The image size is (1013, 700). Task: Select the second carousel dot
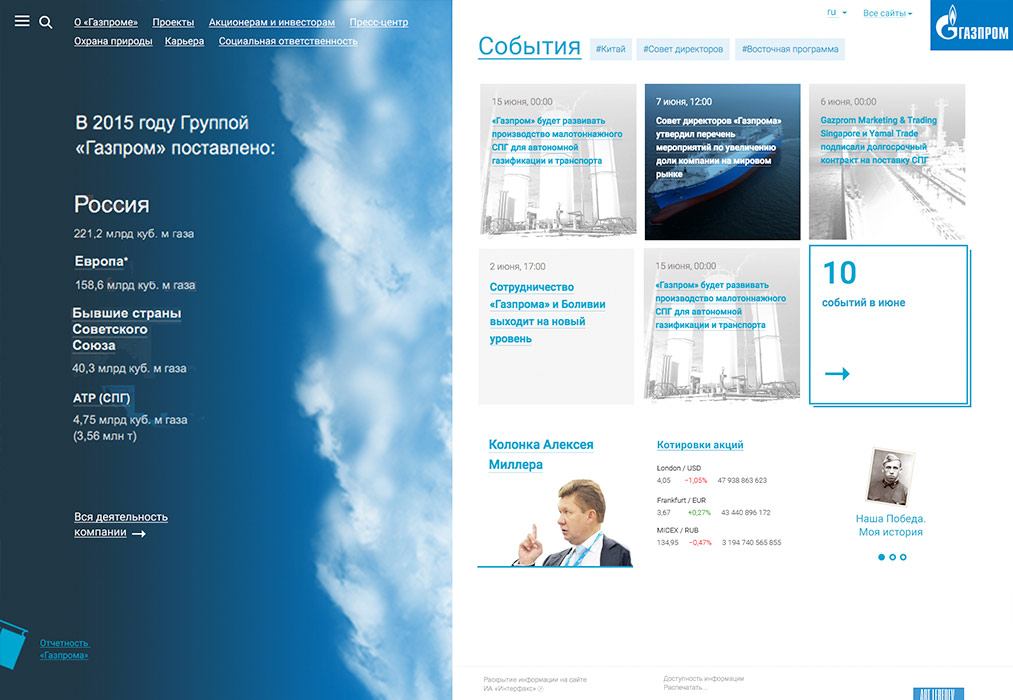tap(892, 557)
